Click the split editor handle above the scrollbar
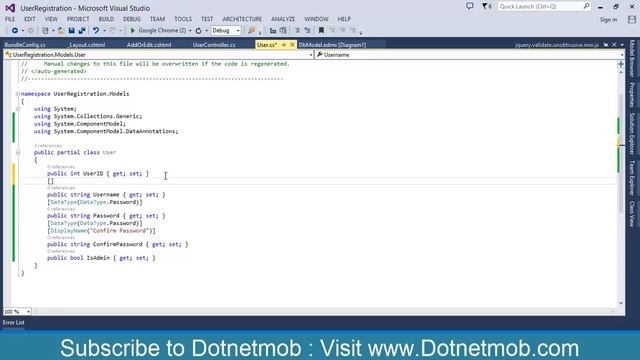This screenshot has height=360, width=640. pyautogui.click(x=621, y=64)
